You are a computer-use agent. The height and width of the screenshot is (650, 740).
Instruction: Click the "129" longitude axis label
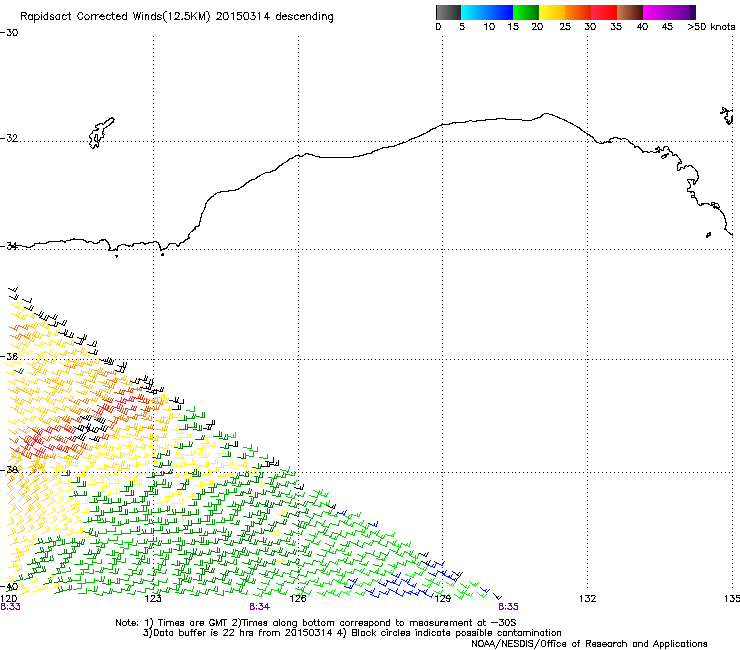click(x=443, y=599)
